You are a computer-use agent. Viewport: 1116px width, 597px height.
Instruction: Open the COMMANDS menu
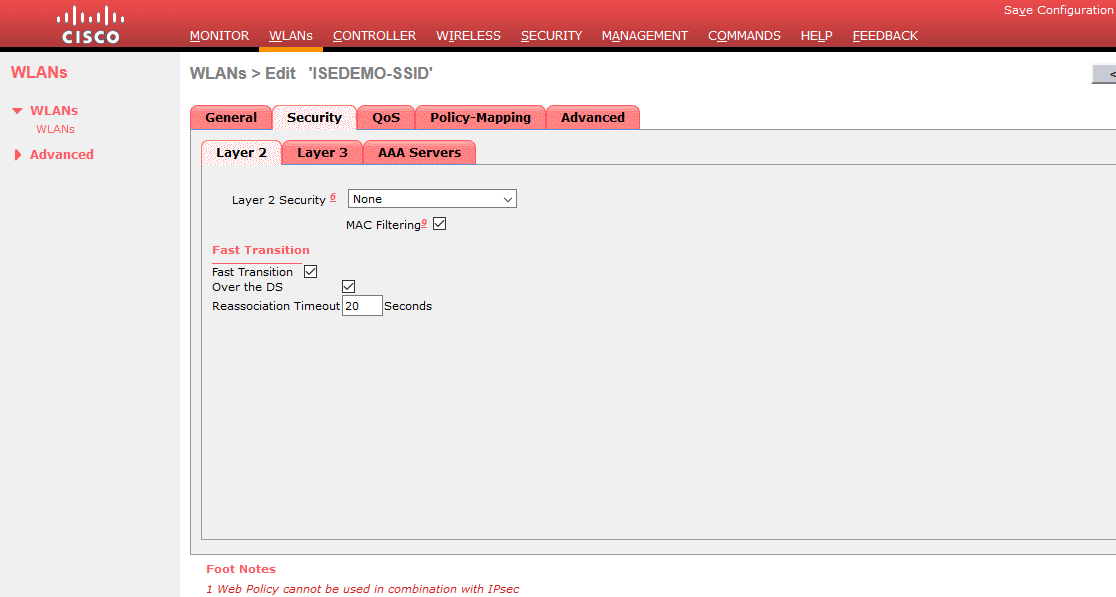tap(744, 36)
